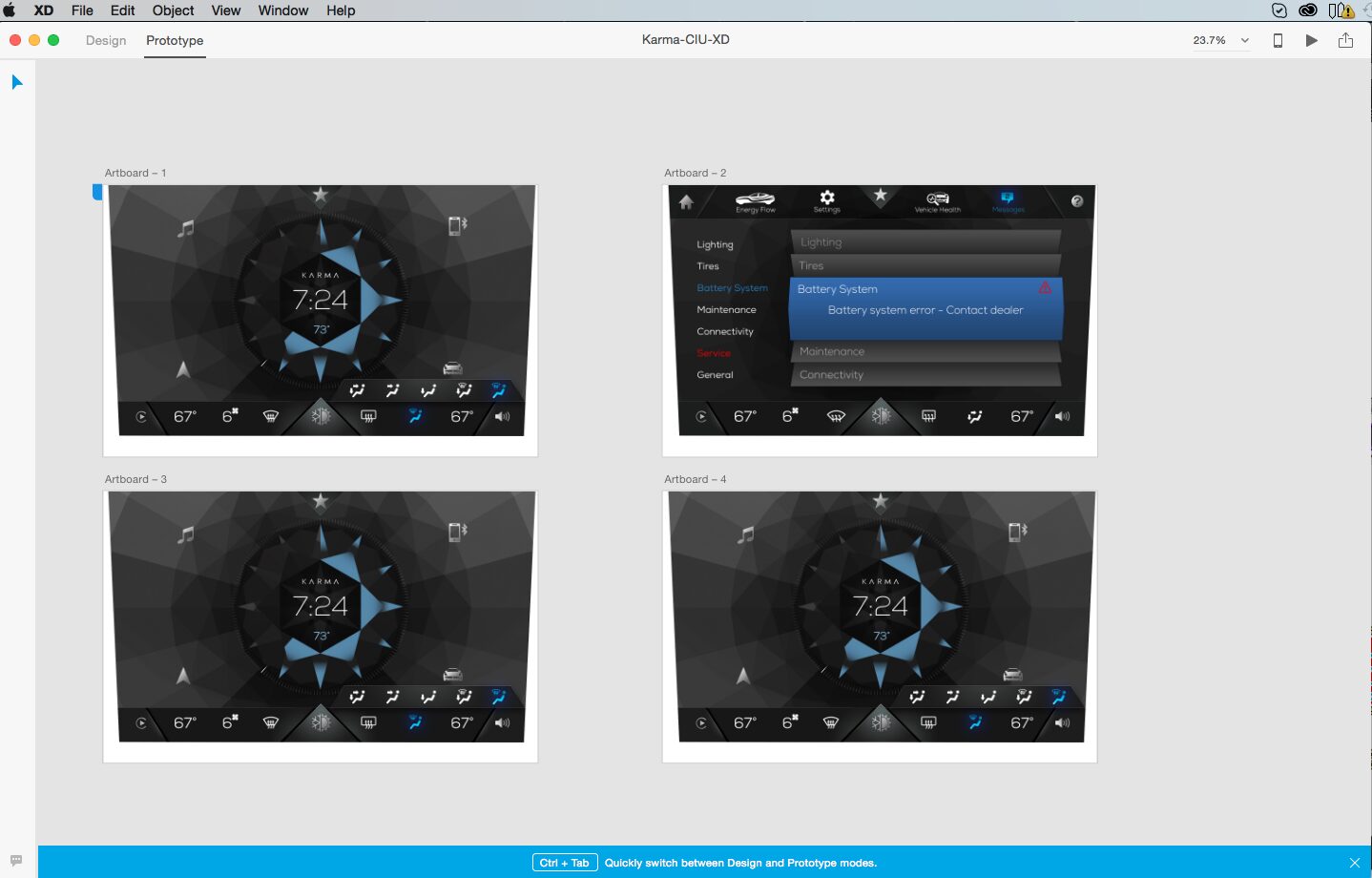The image size is (1372, 878).
Task: Click the red Service item in Artboard 2
Action: tap(714, 353)
